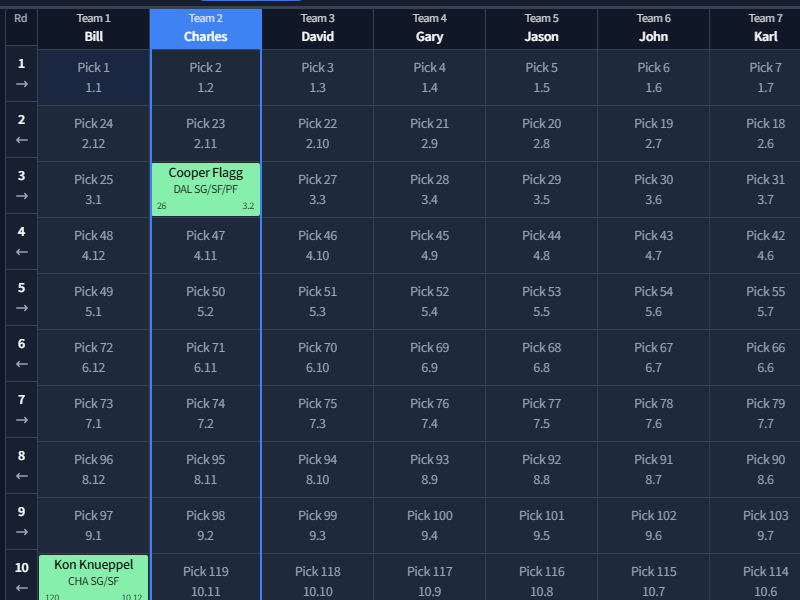
Task: Click Pick 49 slot 5.1
Action: (93, 302)
